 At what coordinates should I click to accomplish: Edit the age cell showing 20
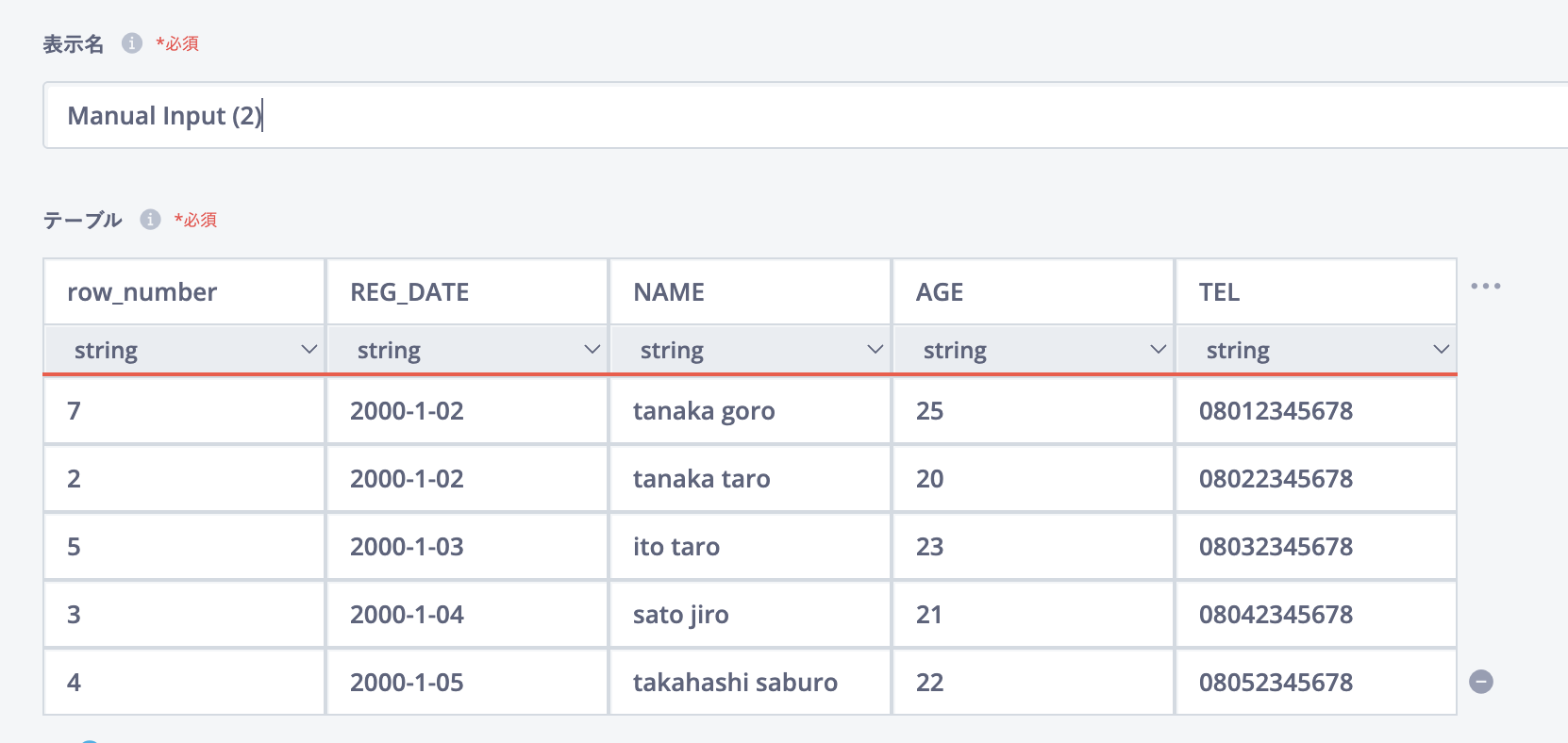point(1034,479)
